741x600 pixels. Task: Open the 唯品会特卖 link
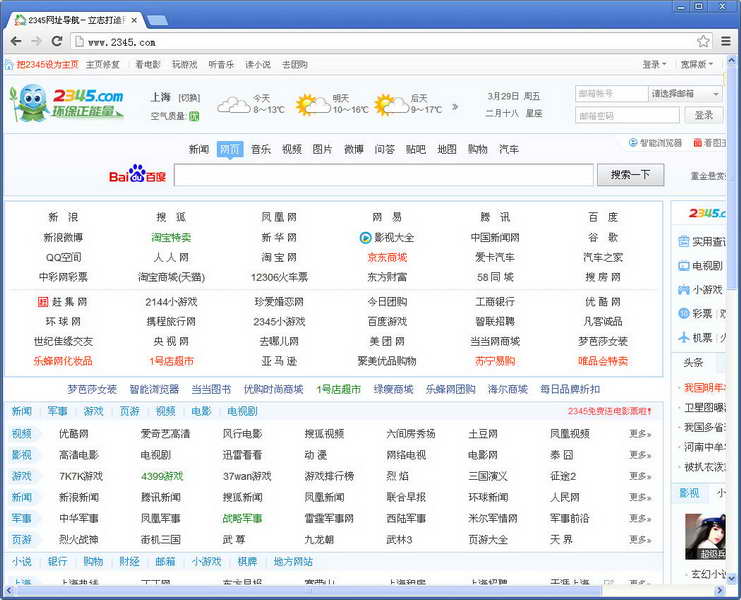point(603,361)
